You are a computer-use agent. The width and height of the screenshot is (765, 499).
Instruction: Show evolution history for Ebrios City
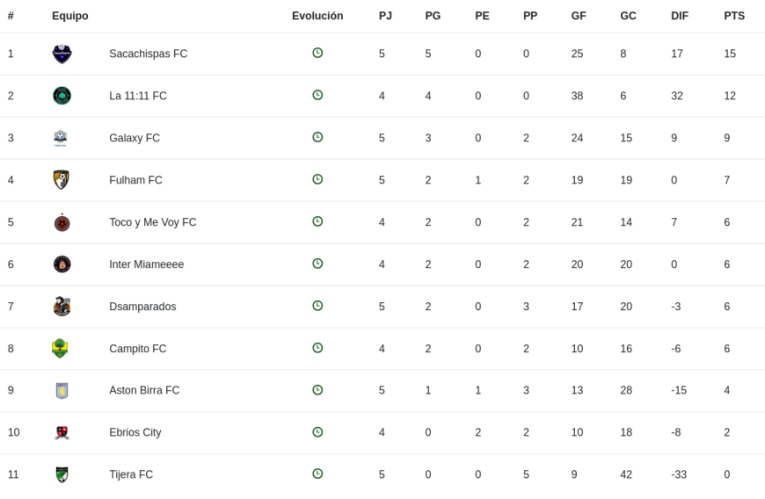318,432
